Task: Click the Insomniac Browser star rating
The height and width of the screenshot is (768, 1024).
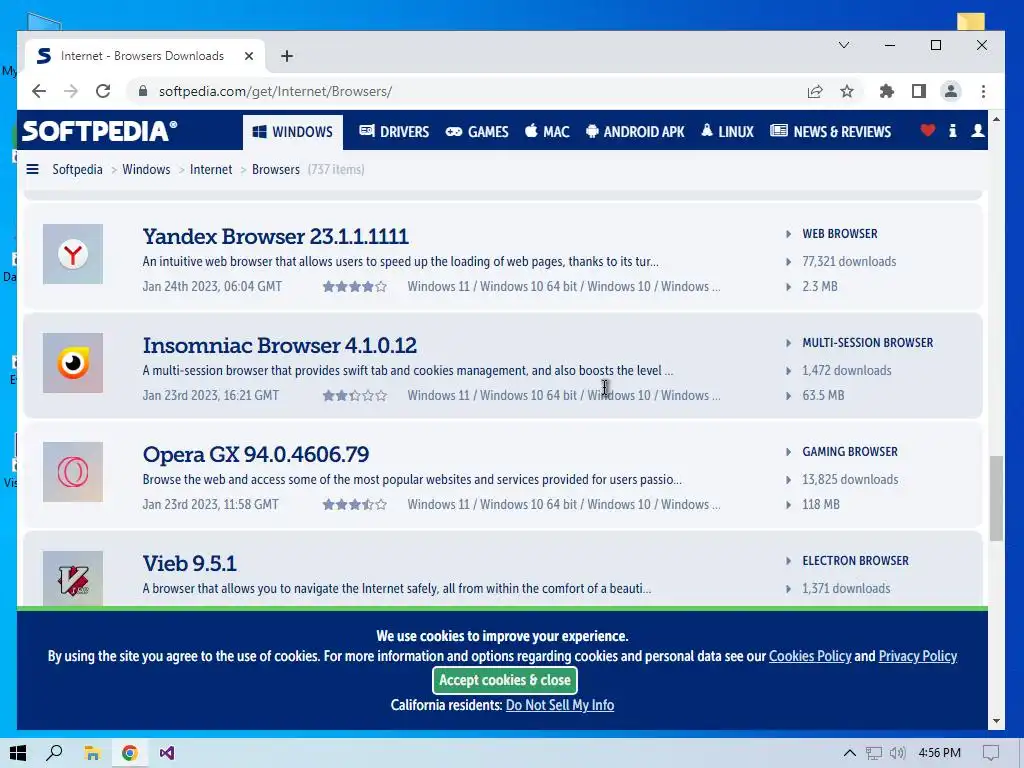Action: 355,395
